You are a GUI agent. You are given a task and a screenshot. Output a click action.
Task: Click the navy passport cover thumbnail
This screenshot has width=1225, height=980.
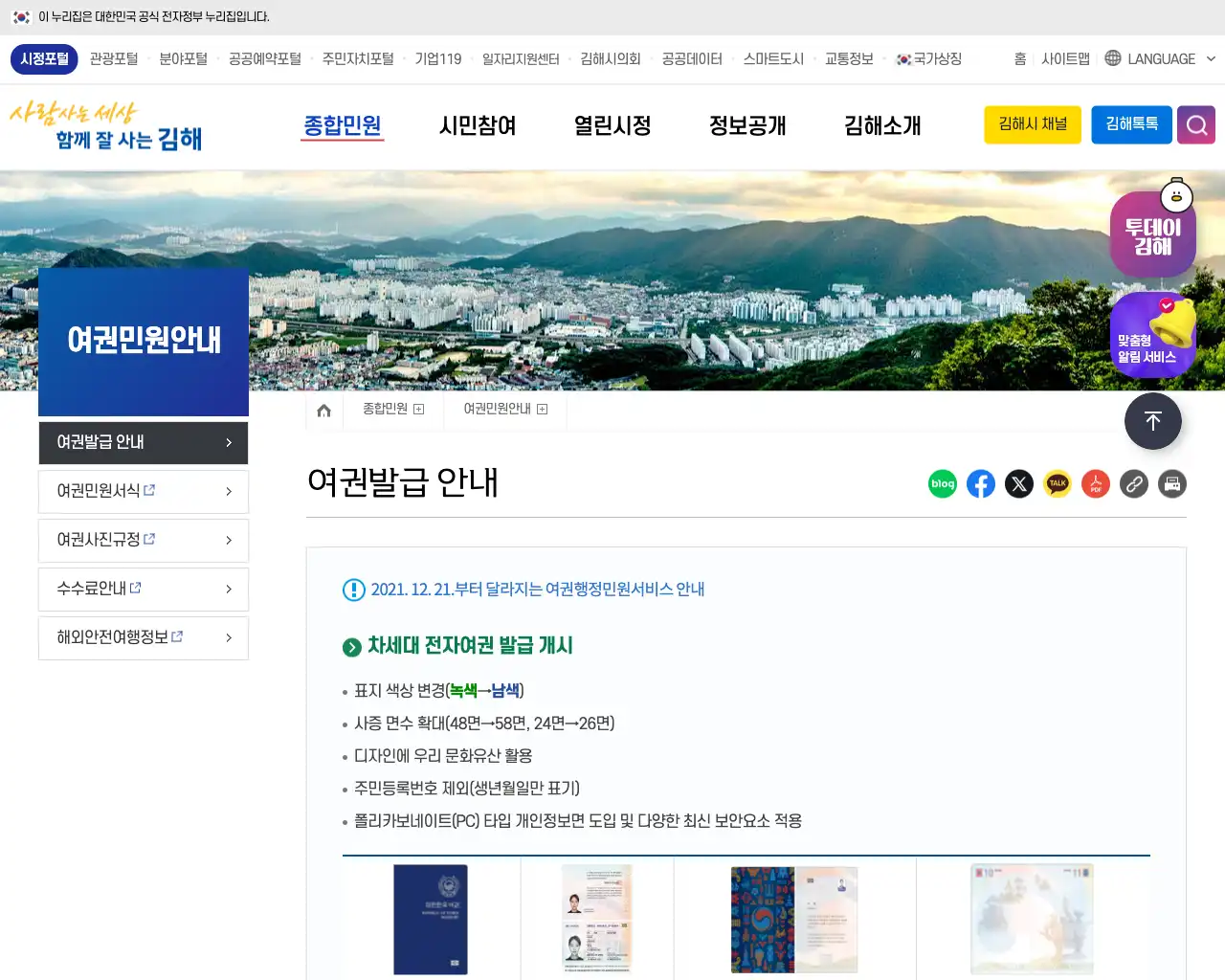[x=431, y=920]
